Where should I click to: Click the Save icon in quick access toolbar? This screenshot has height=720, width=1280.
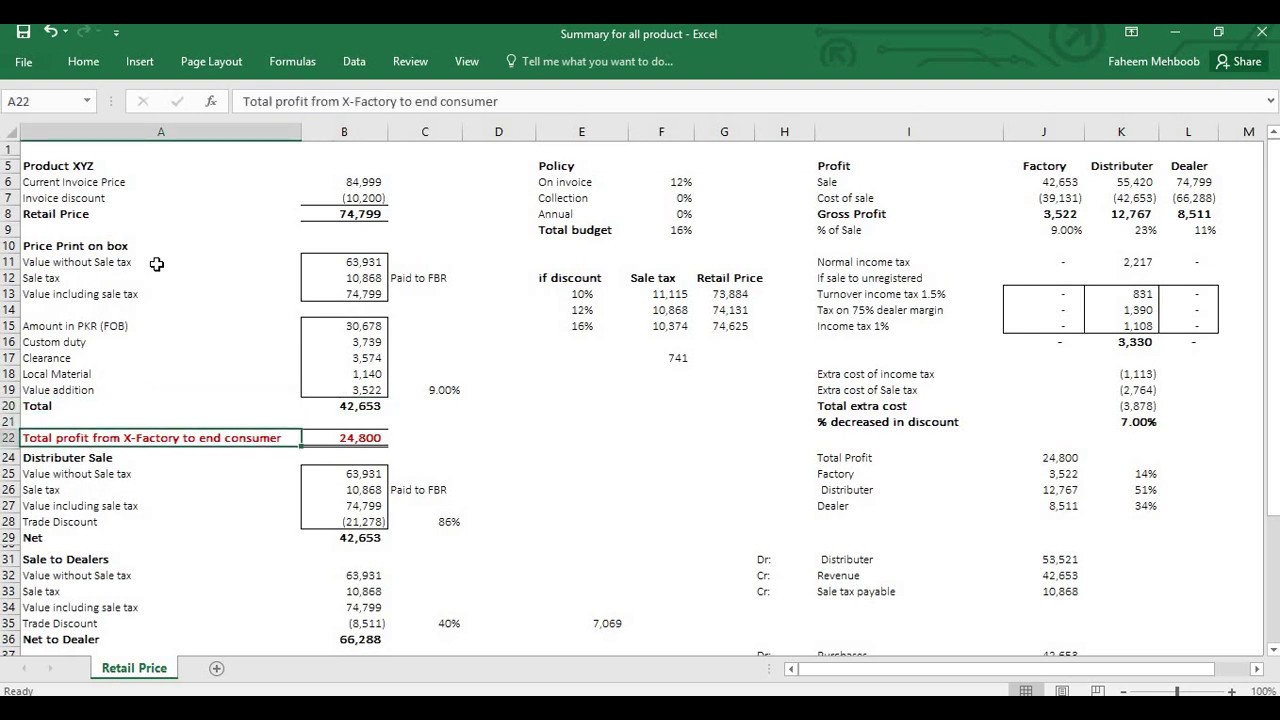23,32
